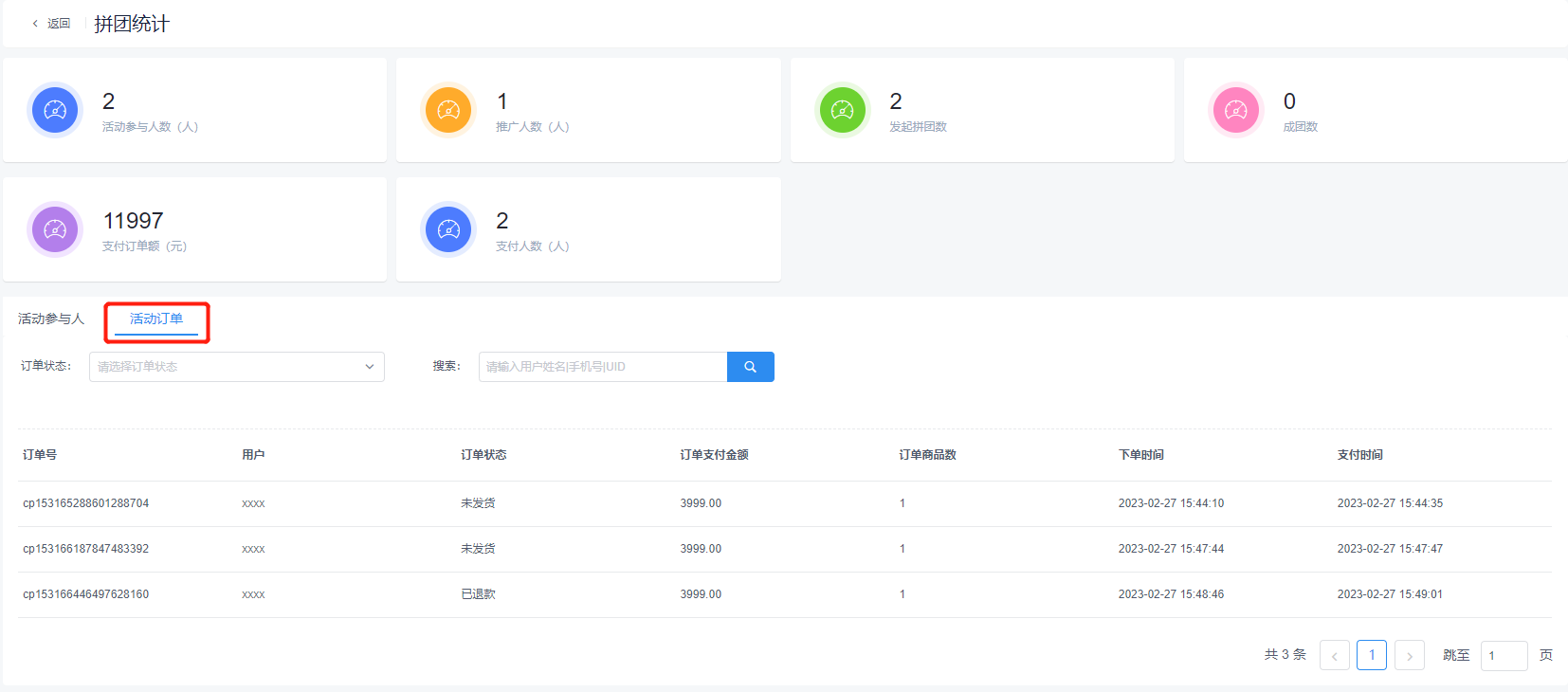Click the purple gauge icon for 支付订单额
The image size is (1568, 692).
click(55, 229)
